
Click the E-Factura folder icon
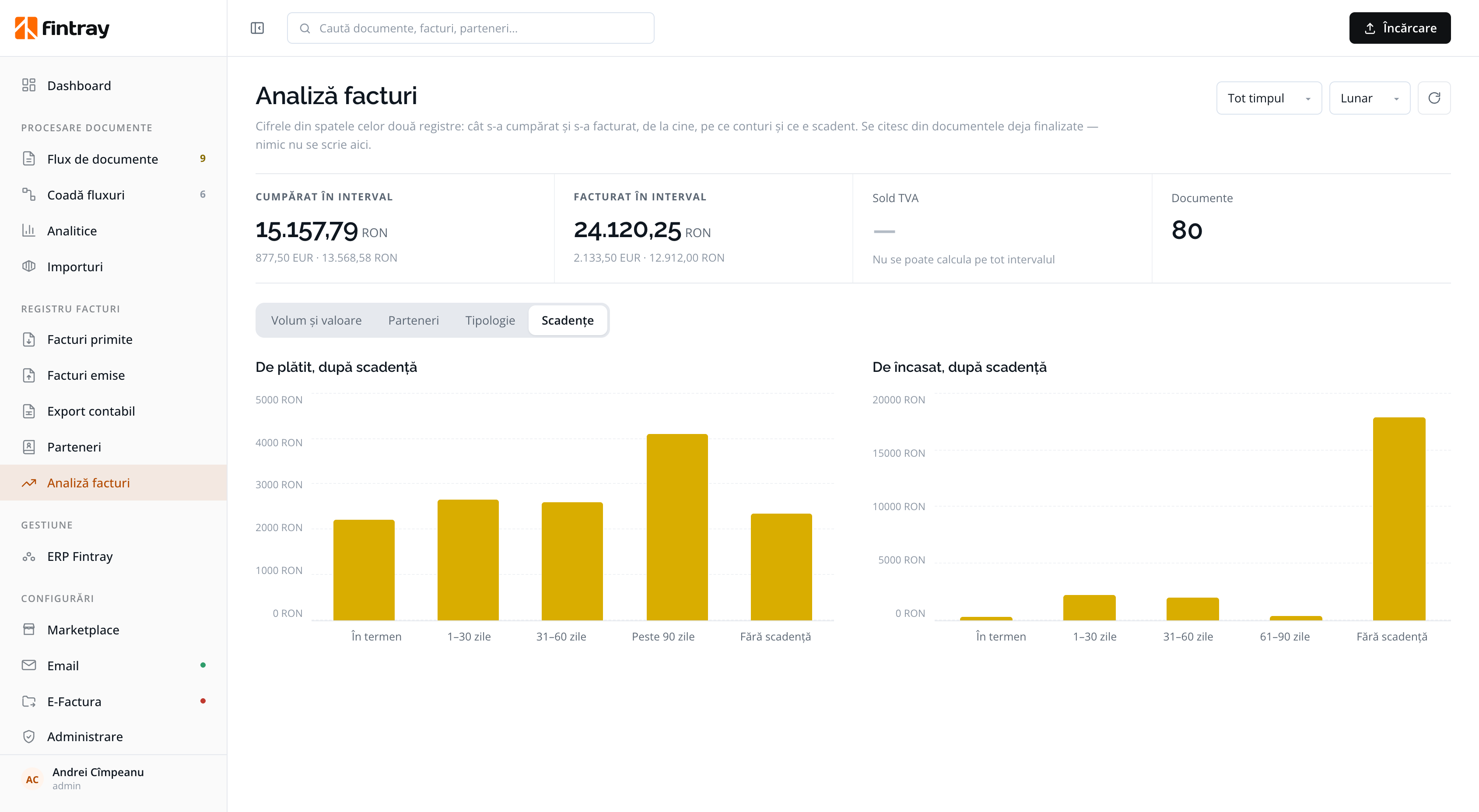click(x=29, y=701)
